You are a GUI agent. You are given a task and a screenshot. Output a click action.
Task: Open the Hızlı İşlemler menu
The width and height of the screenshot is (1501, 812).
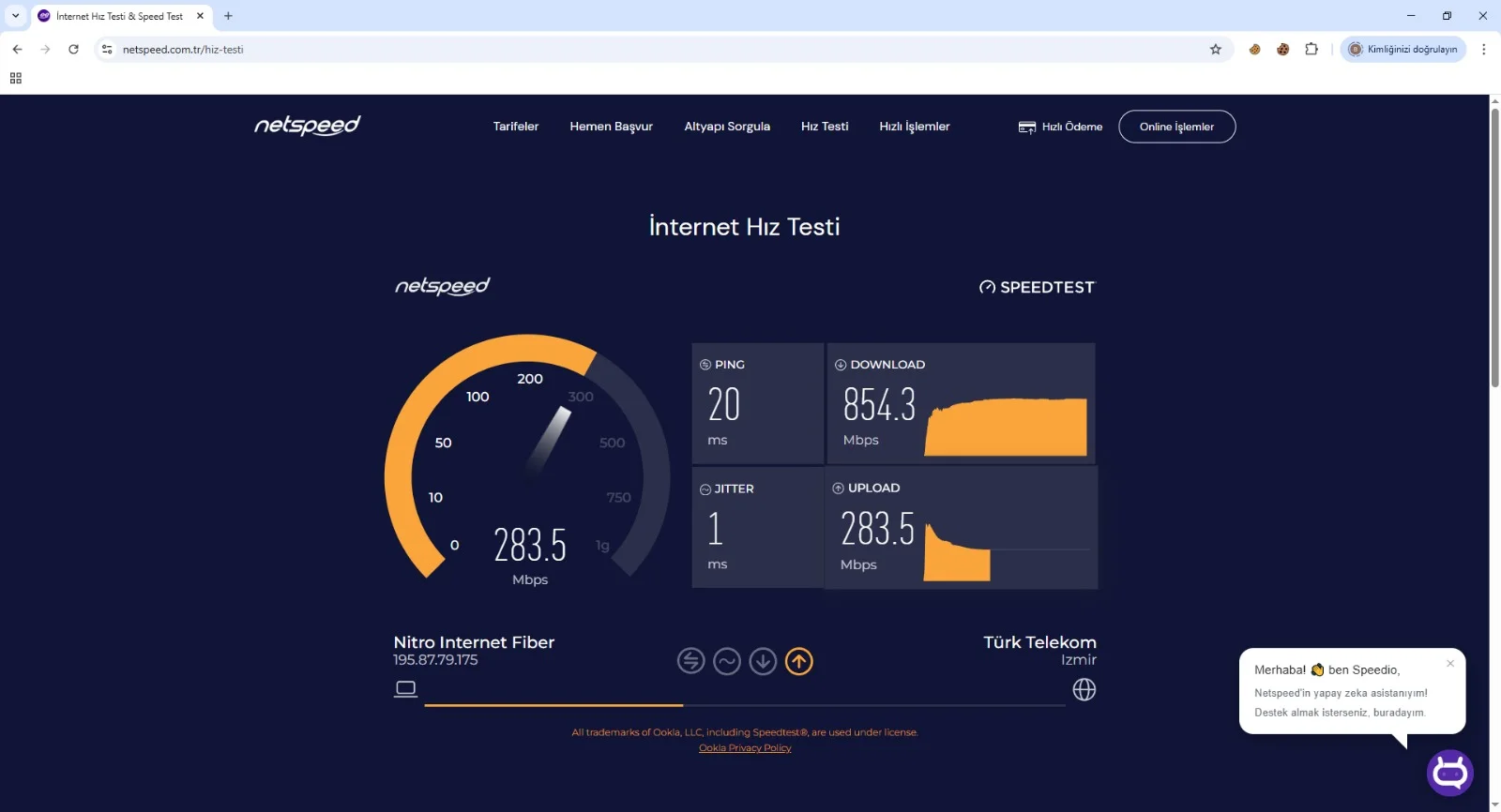click(x=915, y=127)
